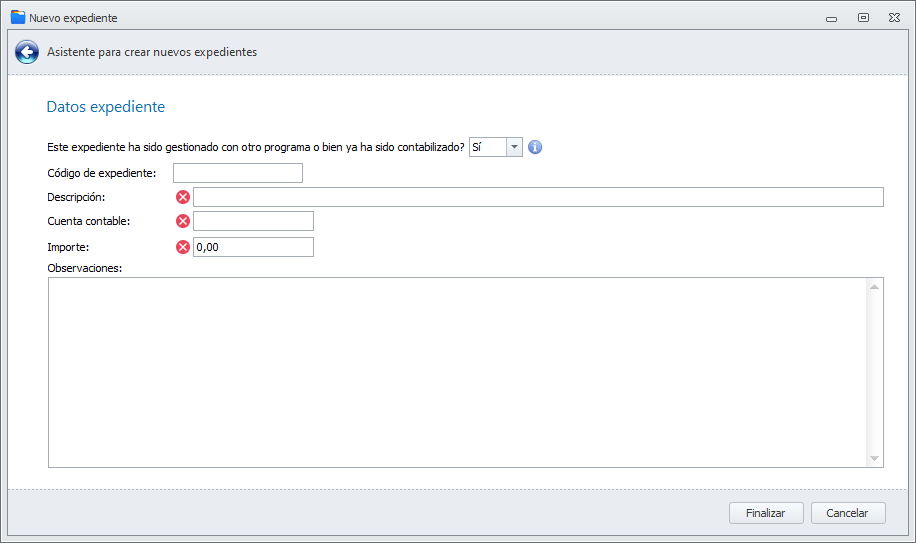Click the error icon beside Cuenta contable
The height and width of the screenshot is (543, 916).
(183, 221)
